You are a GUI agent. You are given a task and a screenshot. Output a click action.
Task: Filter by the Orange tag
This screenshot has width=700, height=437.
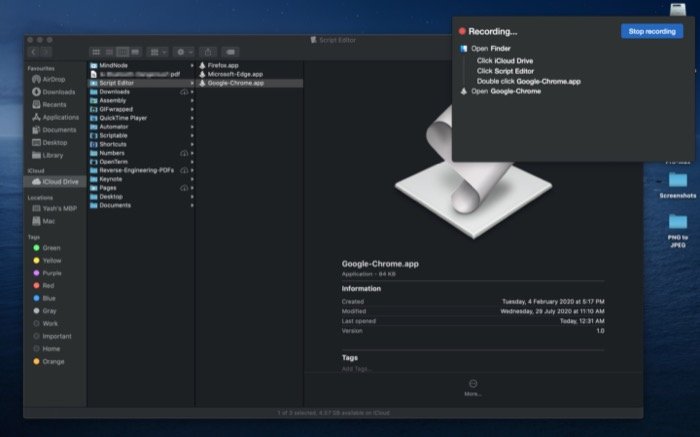[49, 362]
